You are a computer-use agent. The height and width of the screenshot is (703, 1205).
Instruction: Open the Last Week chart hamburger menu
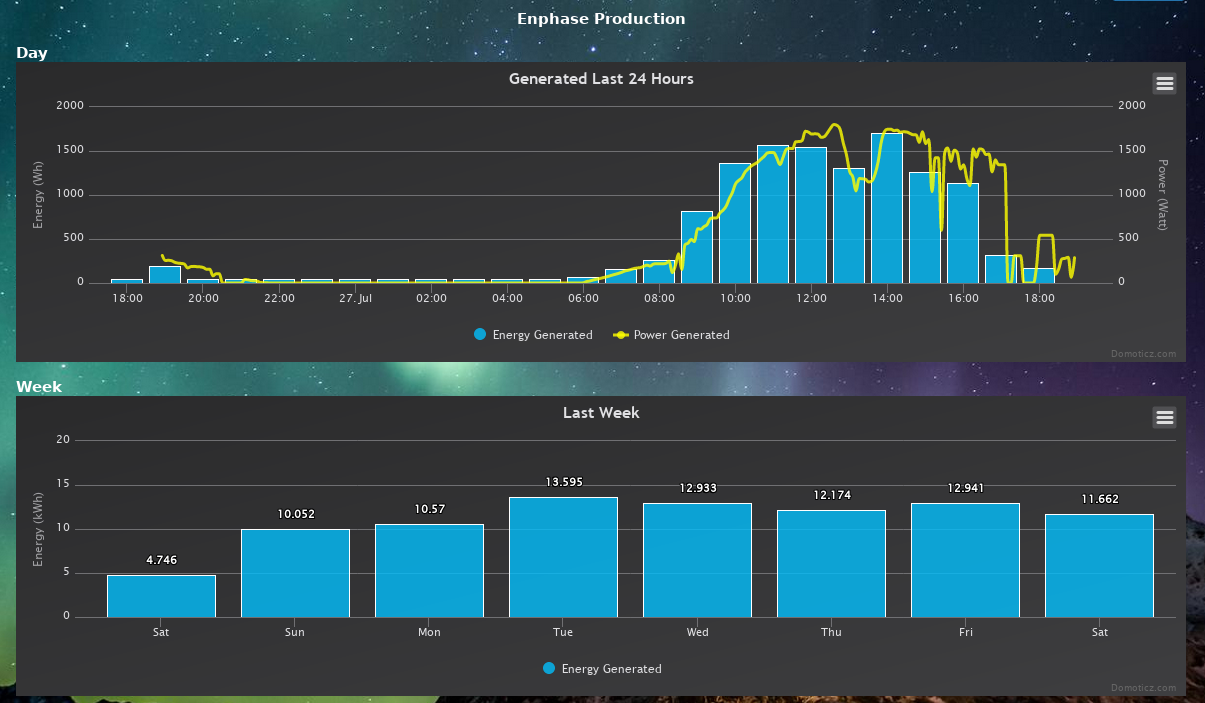click(1164, 417)
